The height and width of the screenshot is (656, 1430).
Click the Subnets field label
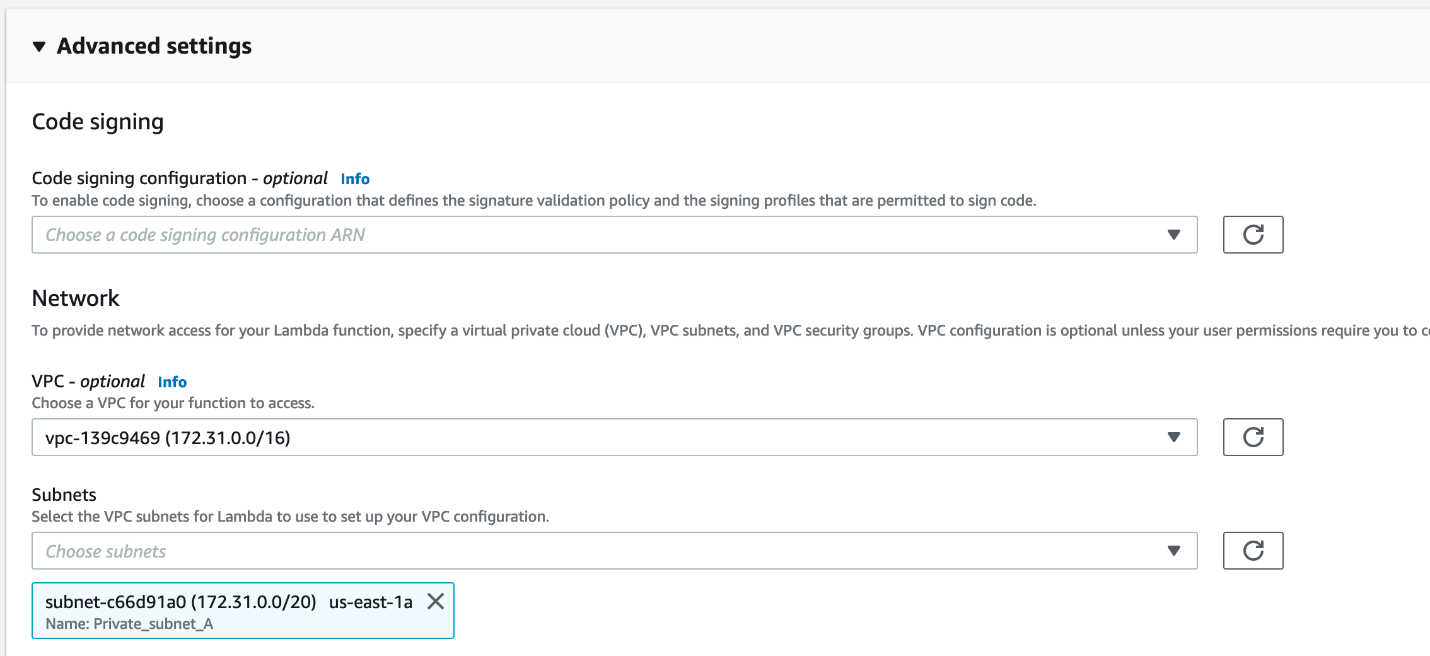point(64,495)
